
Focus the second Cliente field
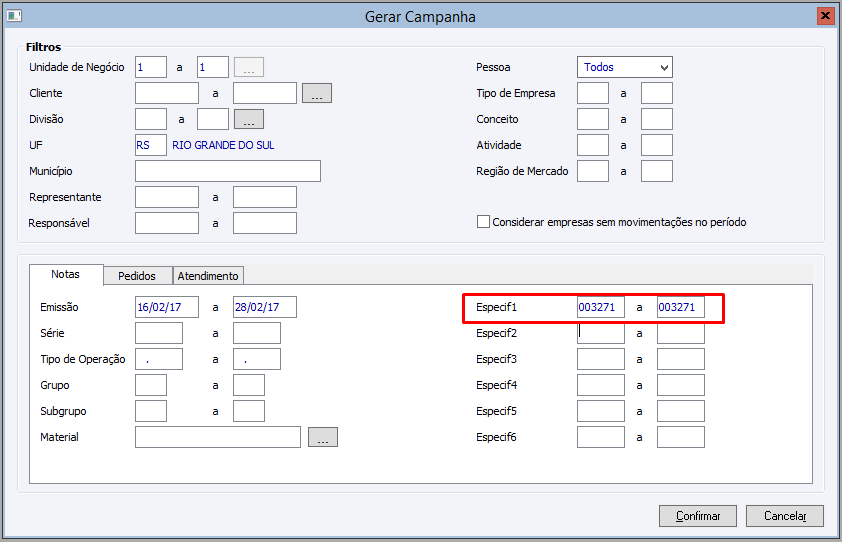click(265, 93)
